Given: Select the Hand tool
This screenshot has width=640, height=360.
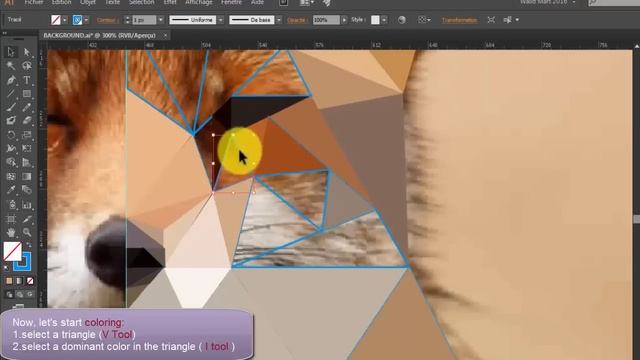Looking at the screenshot, I should (x=11, y=233).
